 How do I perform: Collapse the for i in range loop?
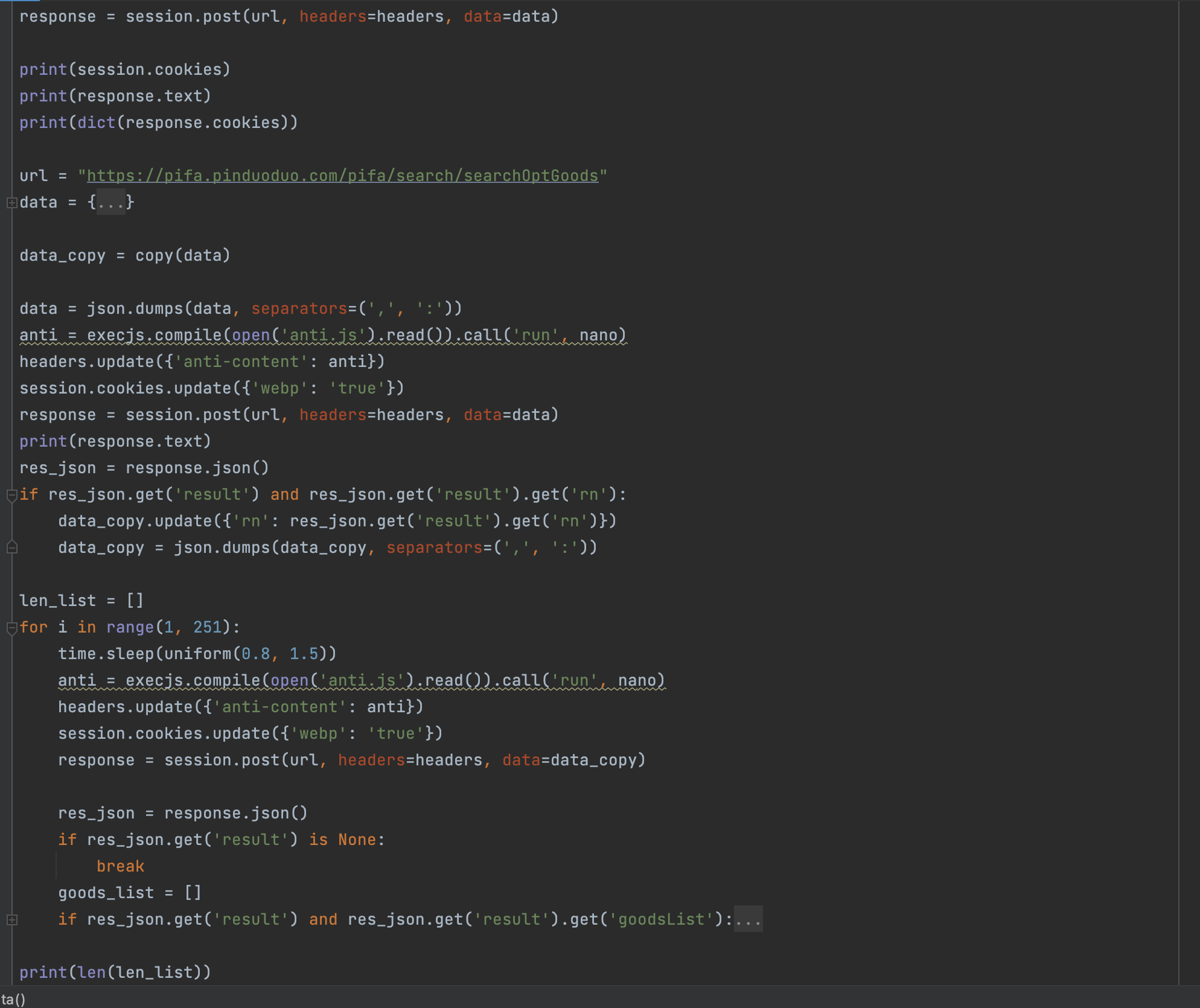click(11, 628)
